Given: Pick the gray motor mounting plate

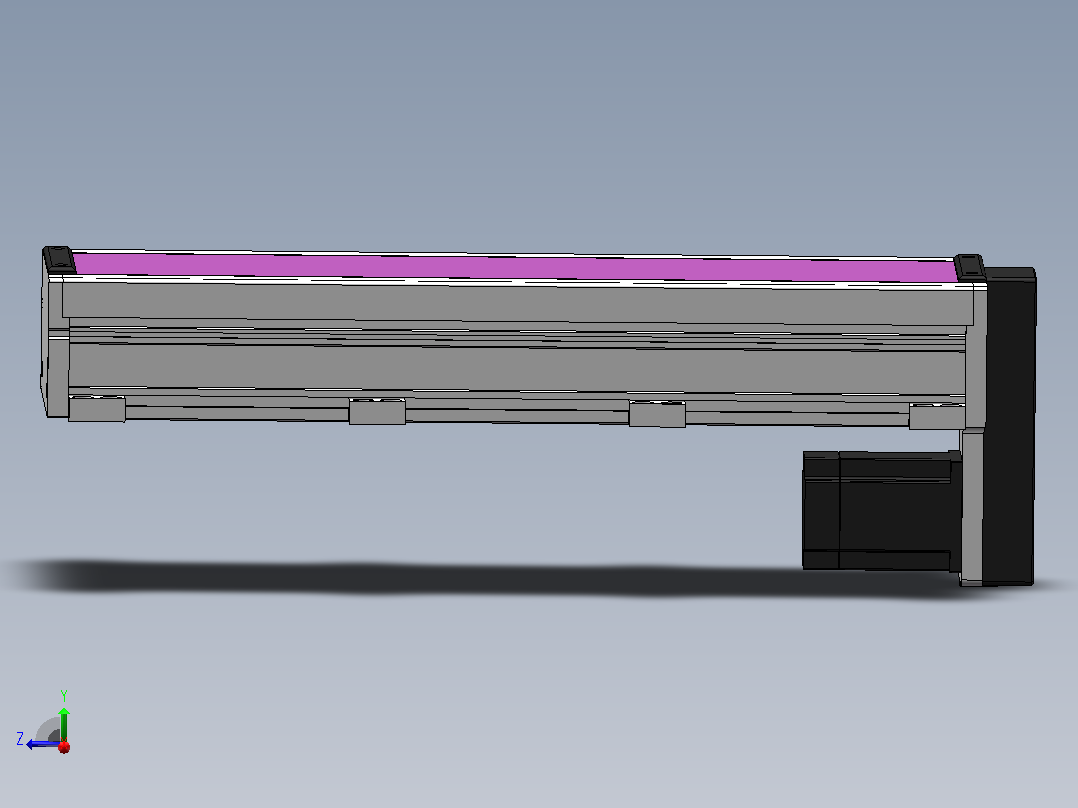Looking at the screenshot, I should pos(972,507).
